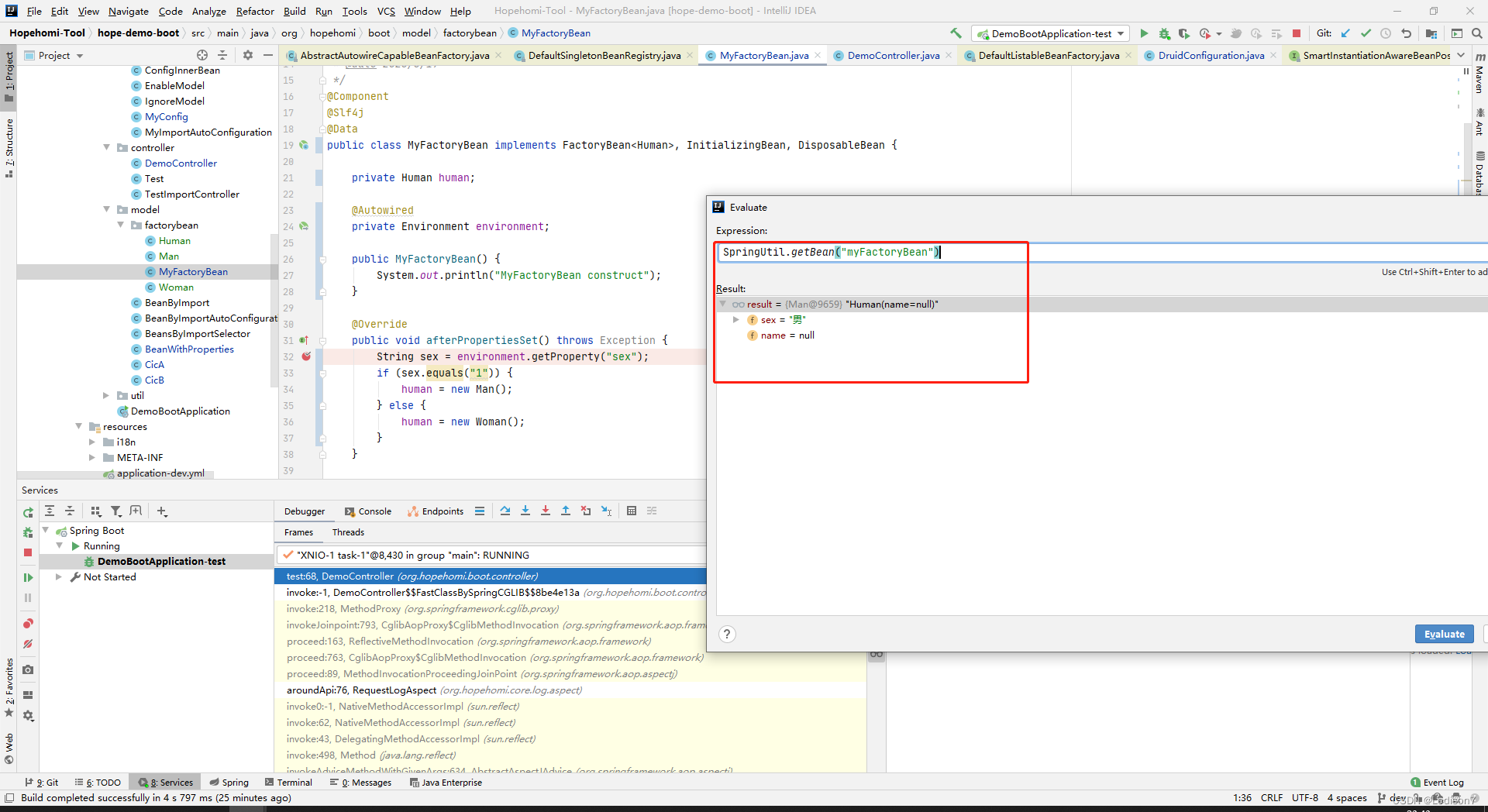Show hidden editor tabs chevron
This screenshot has width=1488, height=812.
click(x=1461, y=55)
